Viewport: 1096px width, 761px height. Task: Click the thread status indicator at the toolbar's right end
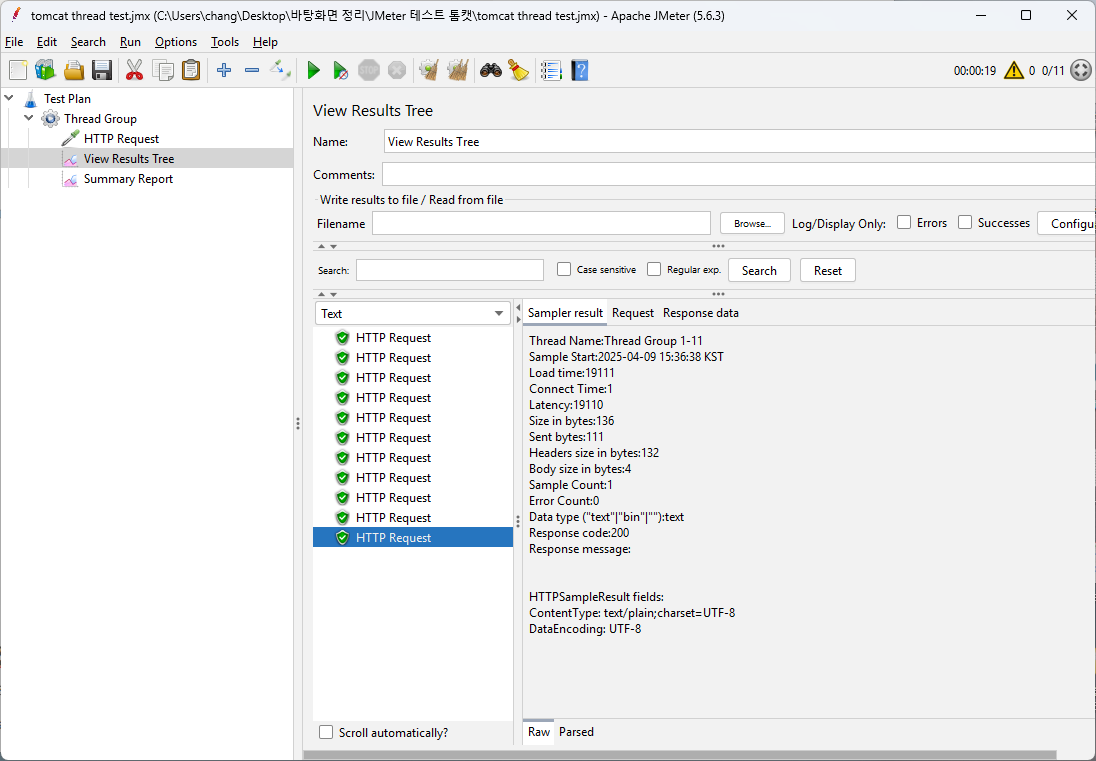(x=1081, y=70)
